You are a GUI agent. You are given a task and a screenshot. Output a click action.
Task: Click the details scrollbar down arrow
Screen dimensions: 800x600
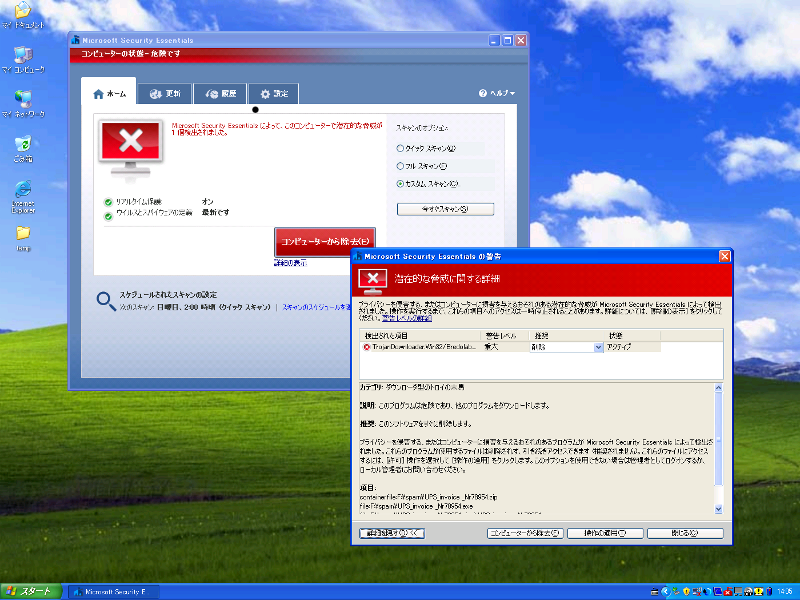(x=718, y=509)
